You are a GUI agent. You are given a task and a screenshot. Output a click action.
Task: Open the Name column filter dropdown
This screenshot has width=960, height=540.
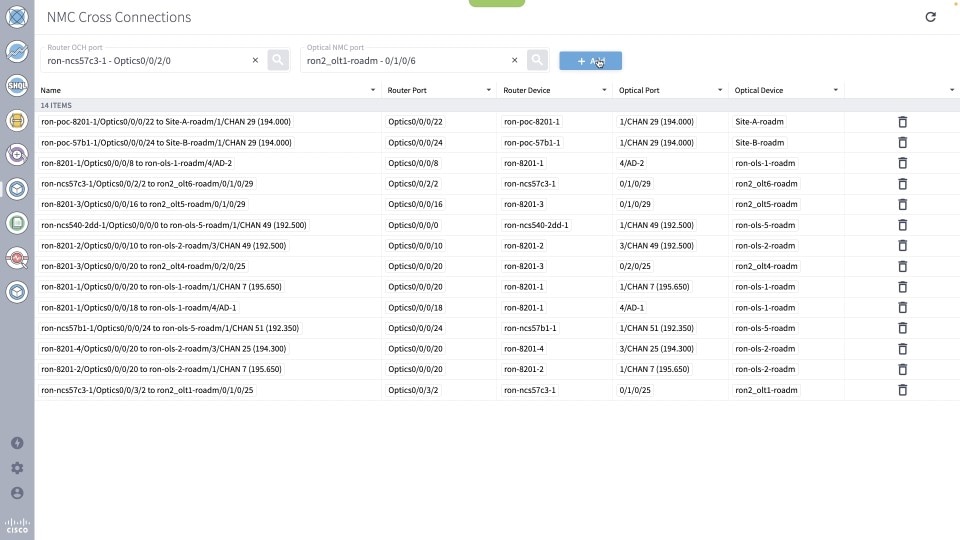[373, 90]
